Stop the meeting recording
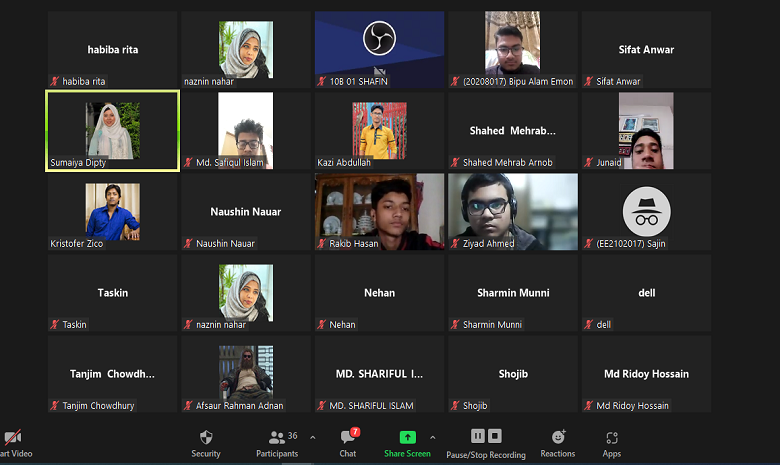780x465 pixels. [x=495, y=436]
